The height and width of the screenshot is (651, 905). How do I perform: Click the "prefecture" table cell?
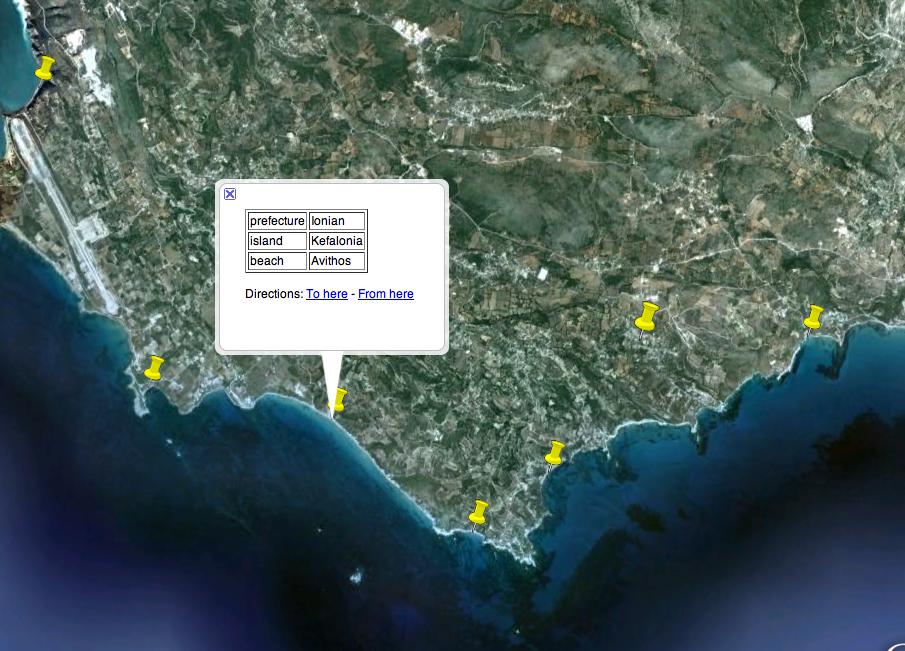pos(277,221)
